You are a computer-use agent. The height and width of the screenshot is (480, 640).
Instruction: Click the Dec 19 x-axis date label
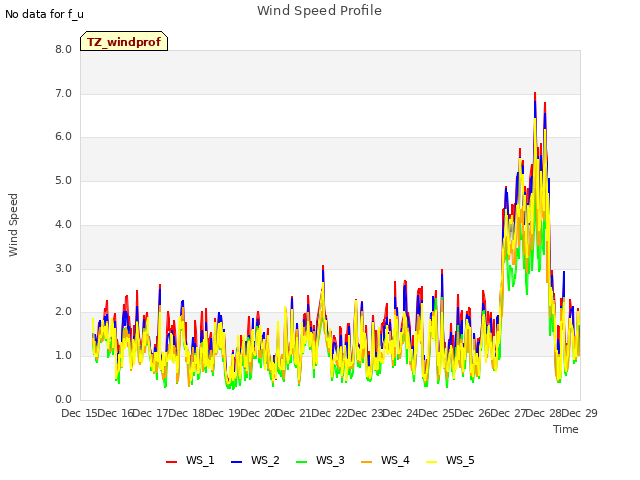(x=222, y=413)
